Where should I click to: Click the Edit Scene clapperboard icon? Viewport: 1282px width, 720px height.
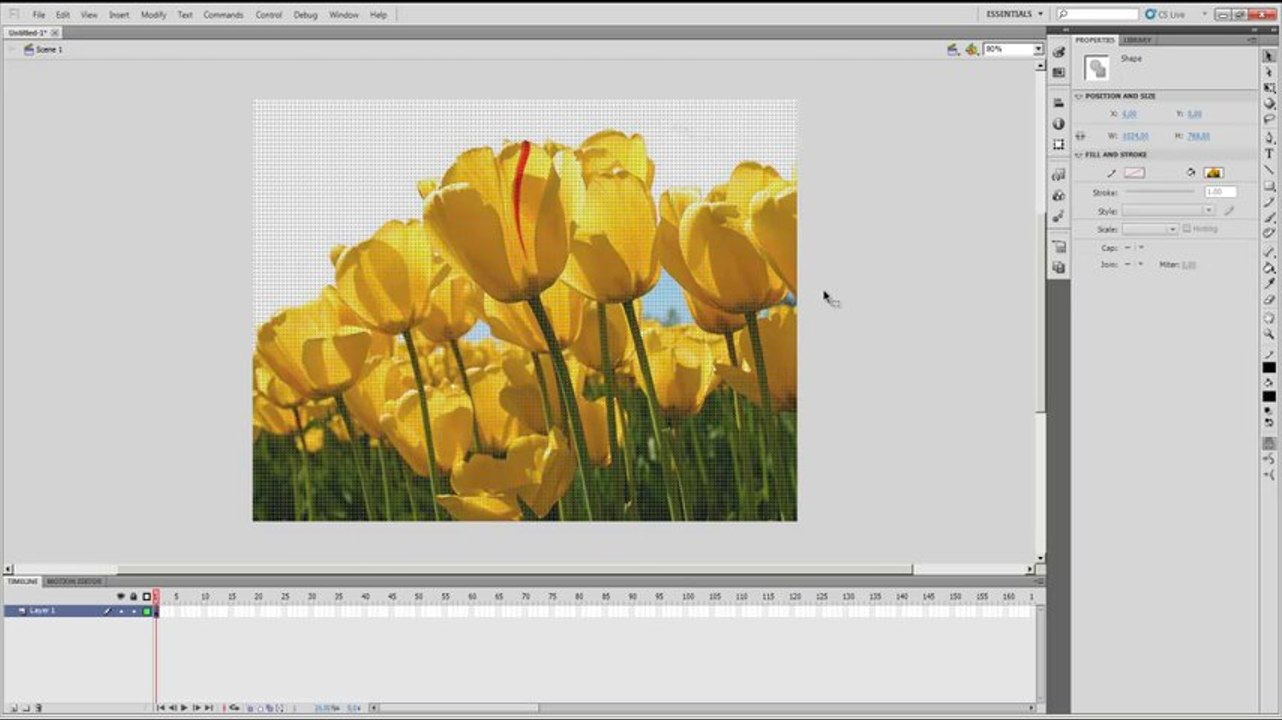point(952,49)
